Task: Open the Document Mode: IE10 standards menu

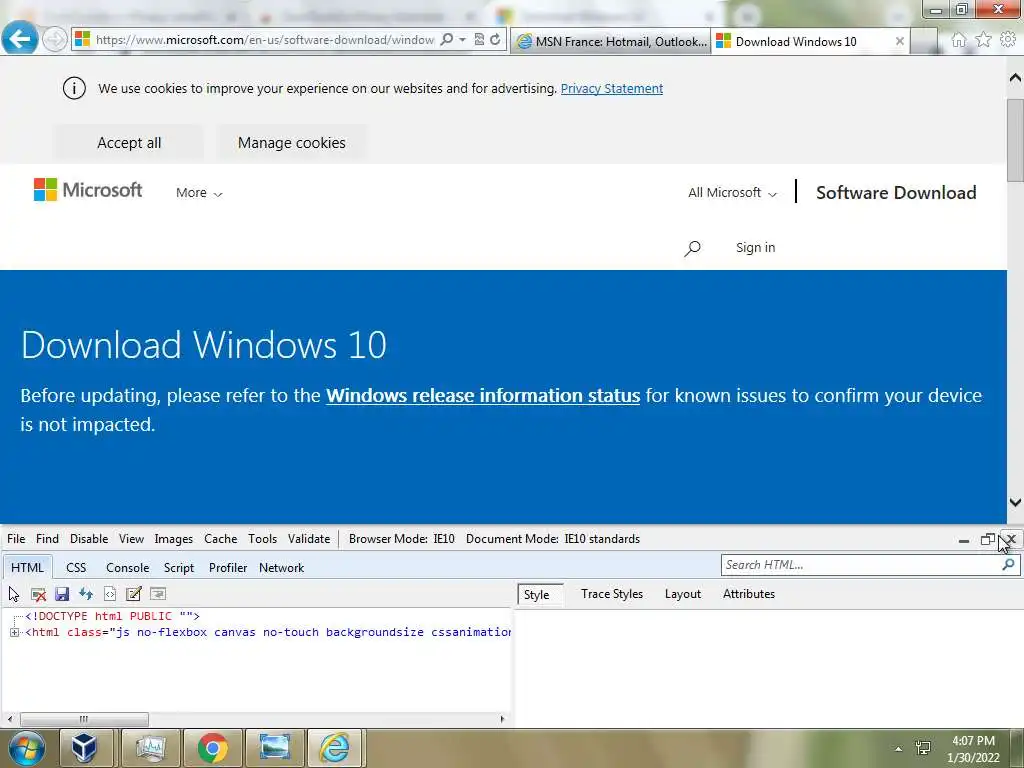Action: point(552,539)
